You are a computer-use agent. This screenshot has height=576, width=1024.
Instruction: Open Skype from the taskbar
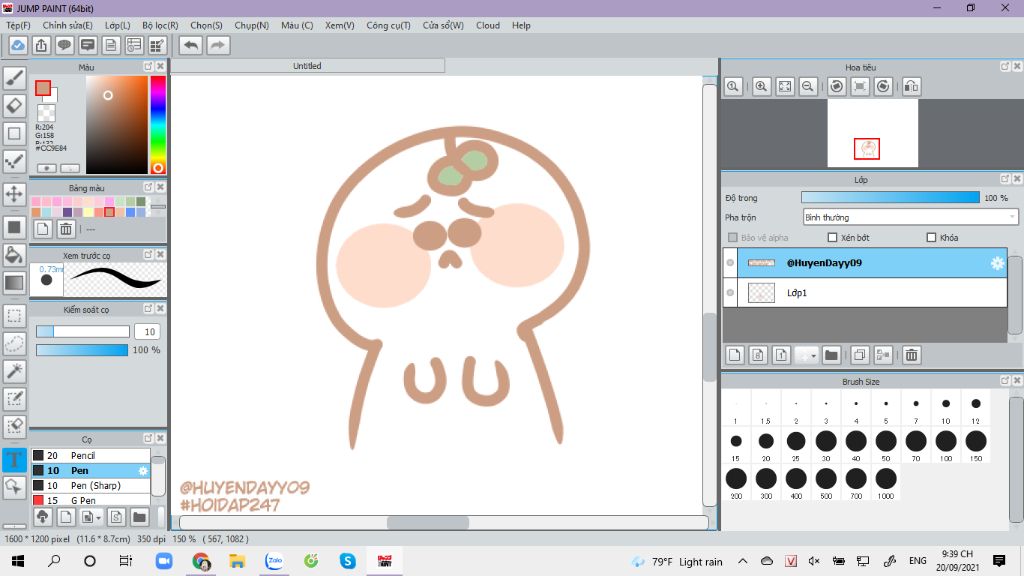coord(347,560)
